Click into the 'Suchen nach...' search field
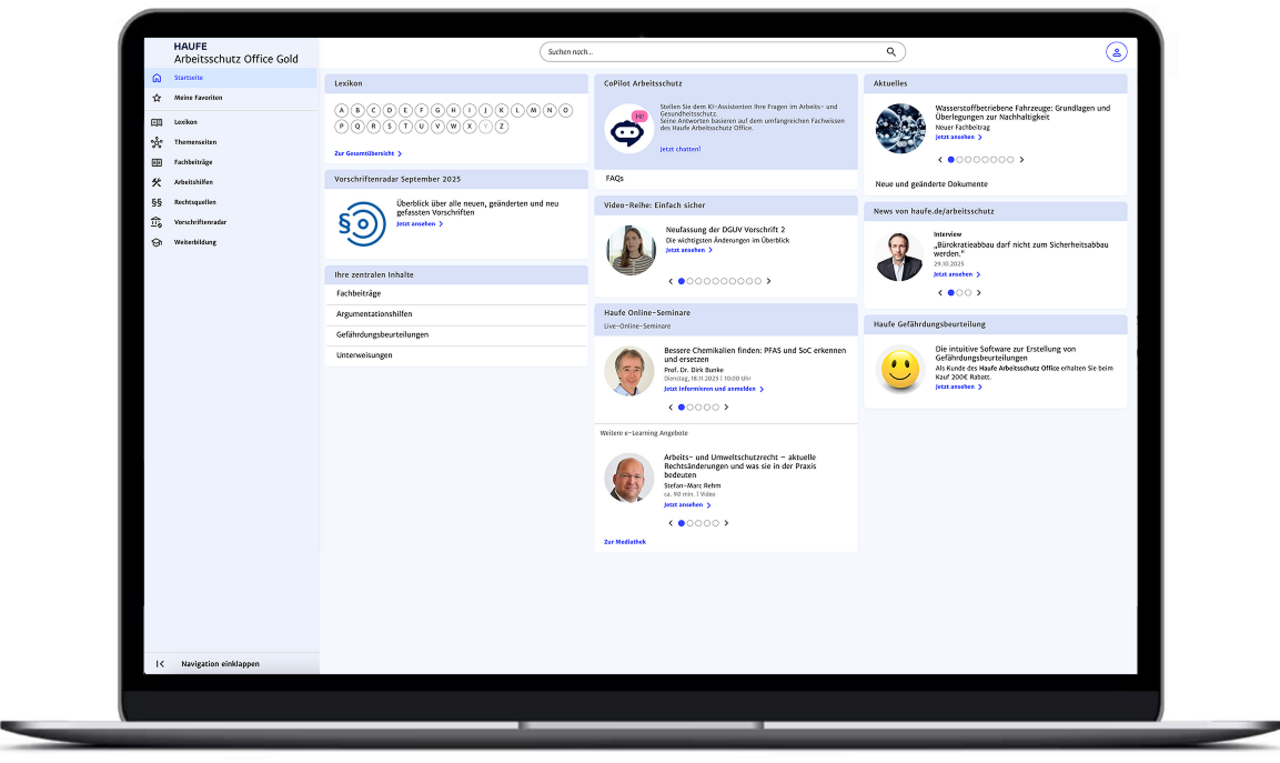 tap(710, 52)
